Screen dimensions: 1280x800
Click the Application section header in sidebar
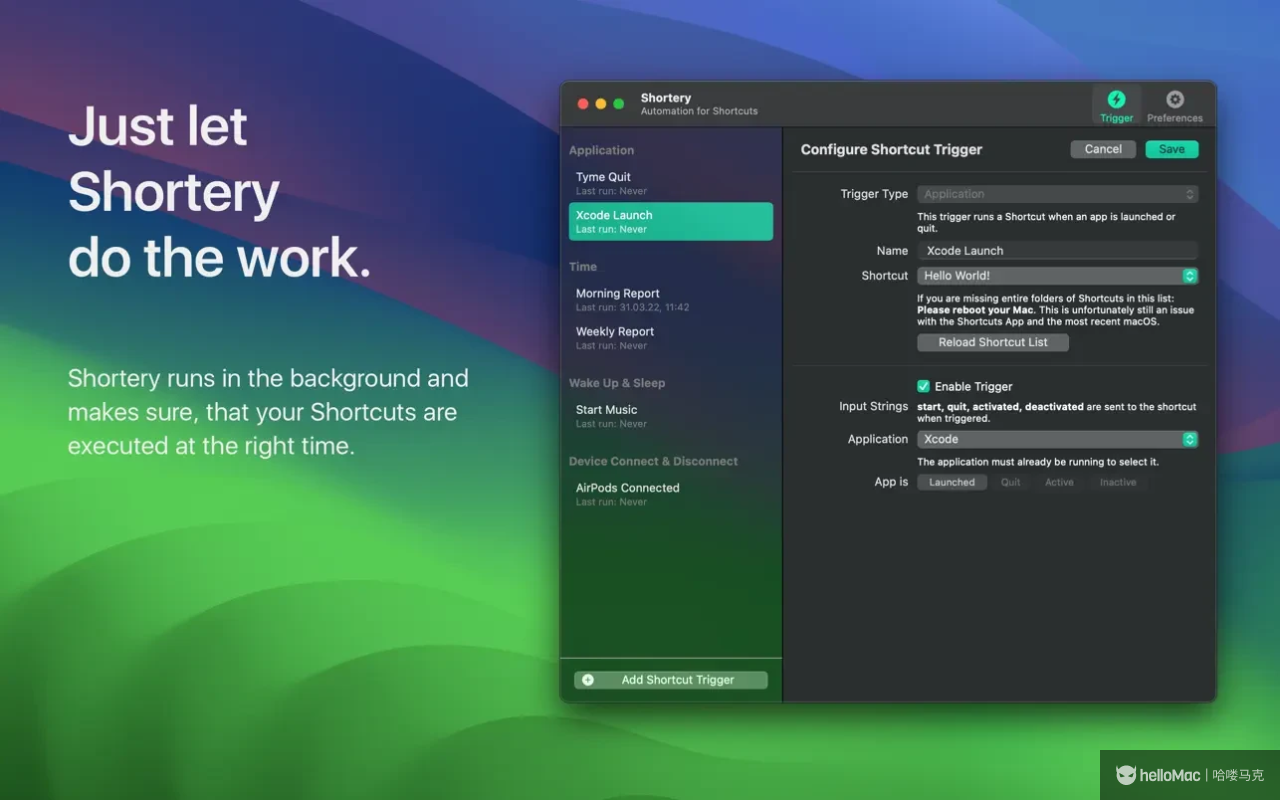pos(601,150)
